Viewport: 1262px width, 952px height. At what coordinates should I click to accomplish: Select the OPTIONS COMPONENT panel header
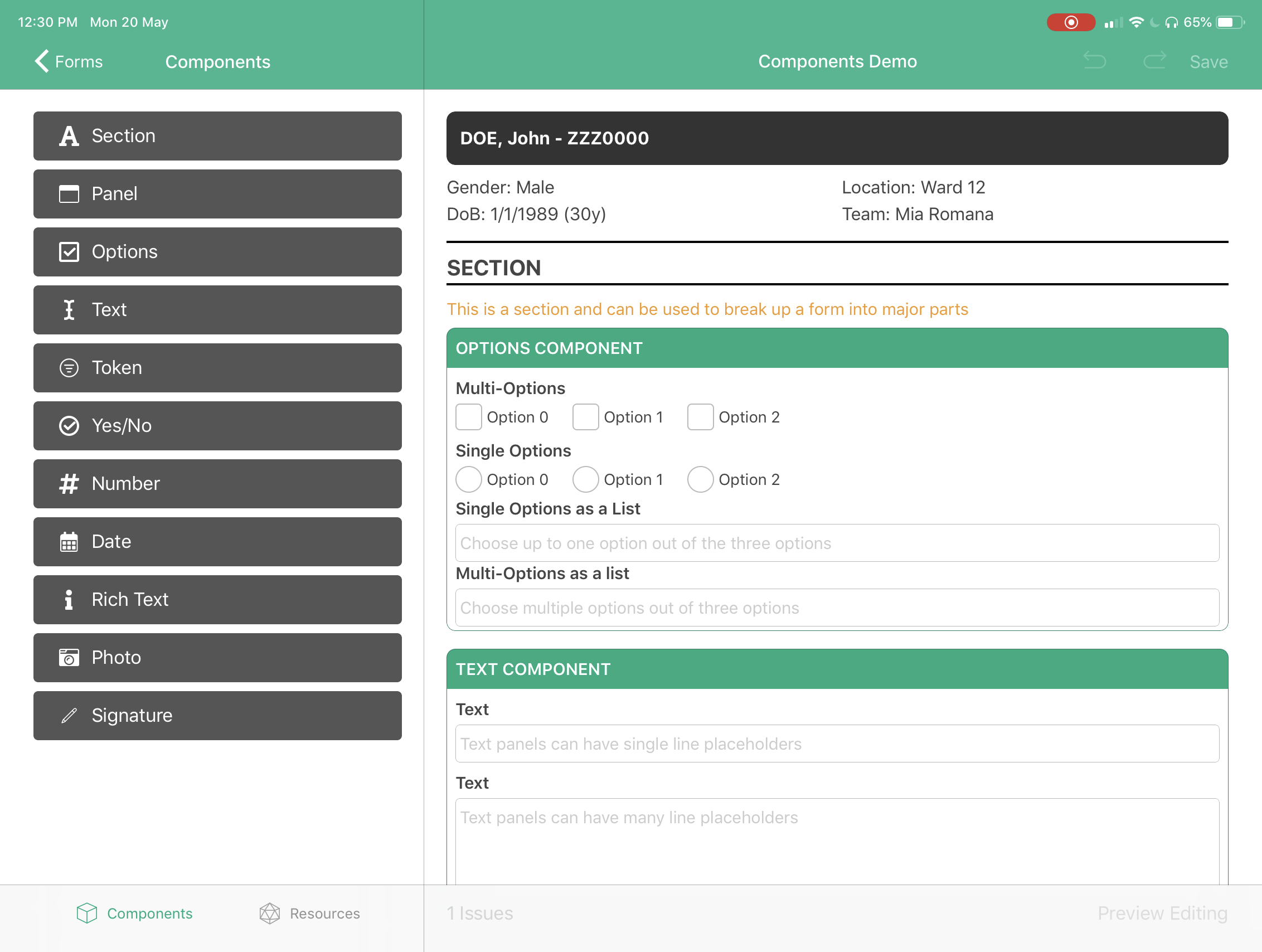(x=837, y=348)
